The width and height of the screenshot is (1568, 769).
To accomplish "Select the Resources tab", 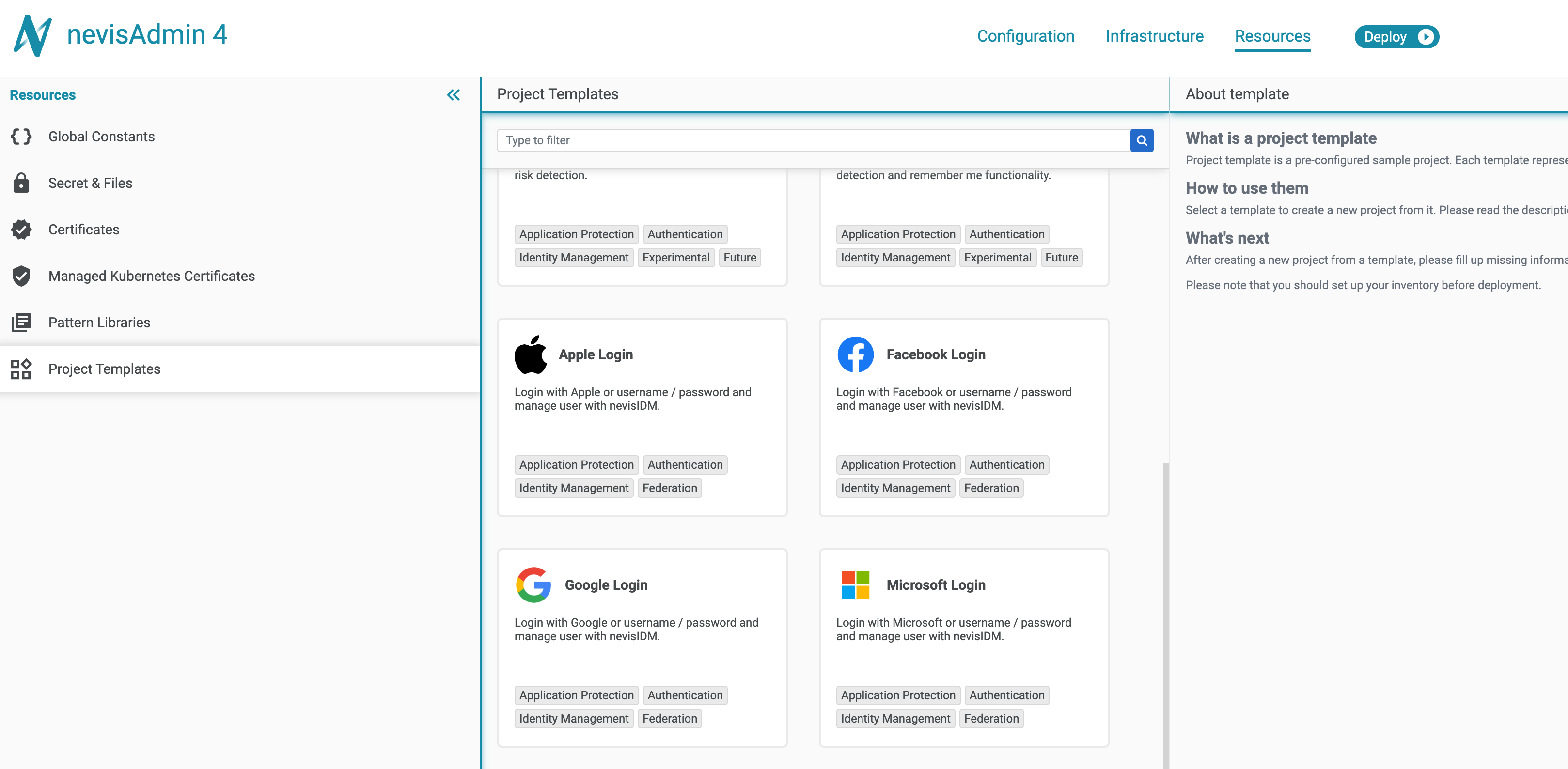I will coord(1272,36).
